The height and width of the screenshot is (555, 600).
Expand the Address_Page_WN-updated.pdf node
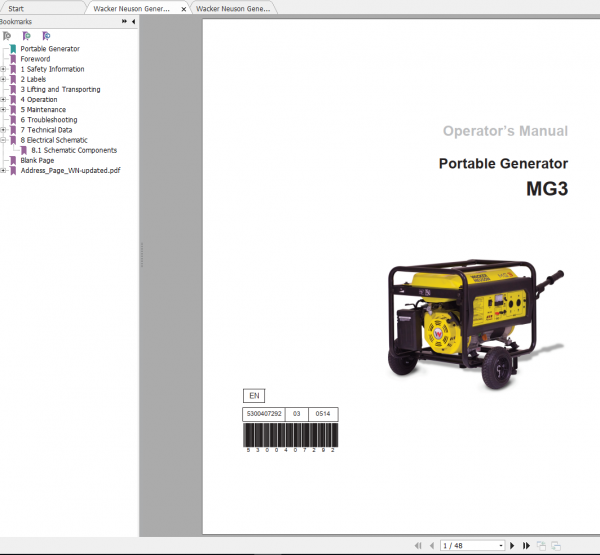coord(3,171)
